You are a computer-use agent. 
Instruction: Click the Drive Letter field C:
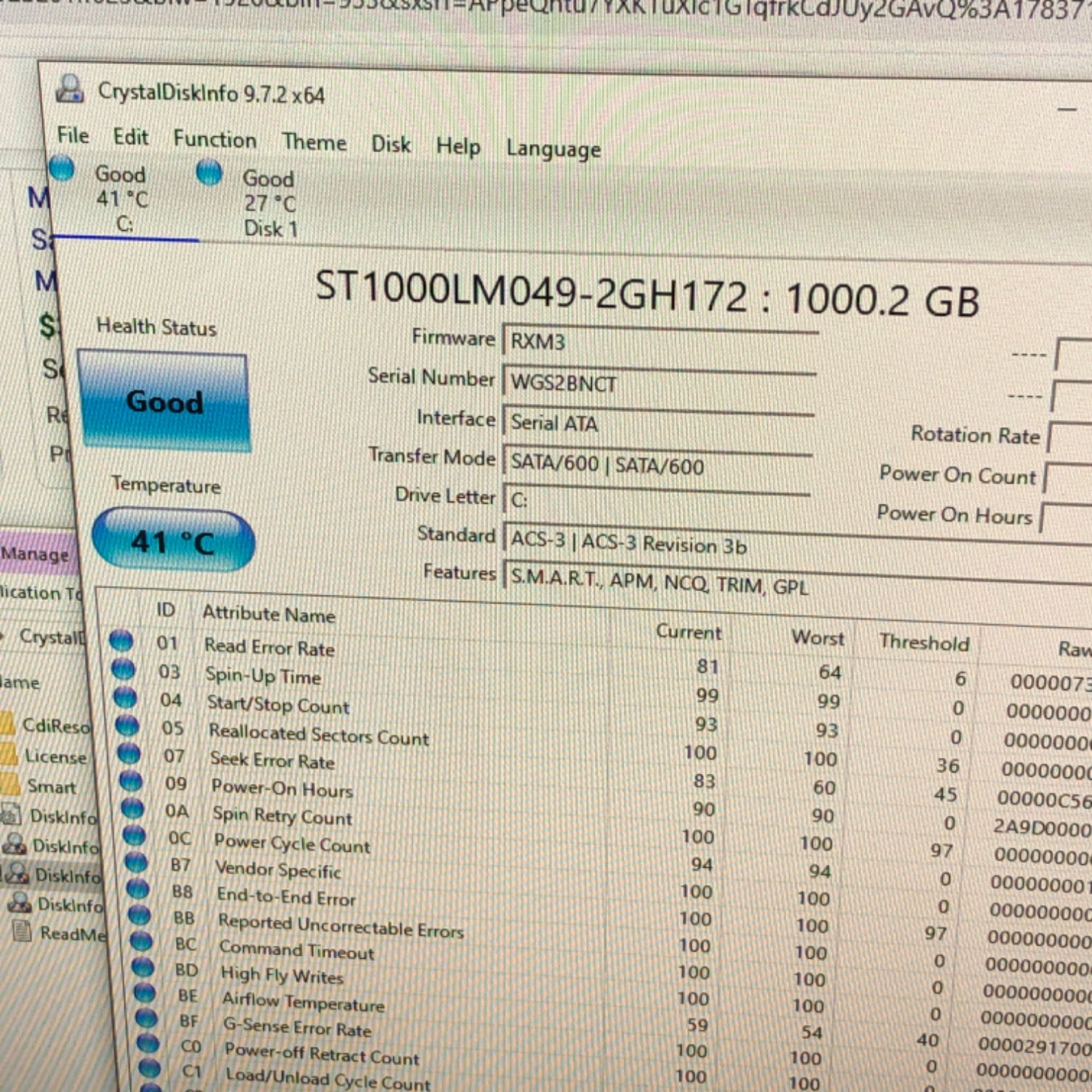[657, 501]
